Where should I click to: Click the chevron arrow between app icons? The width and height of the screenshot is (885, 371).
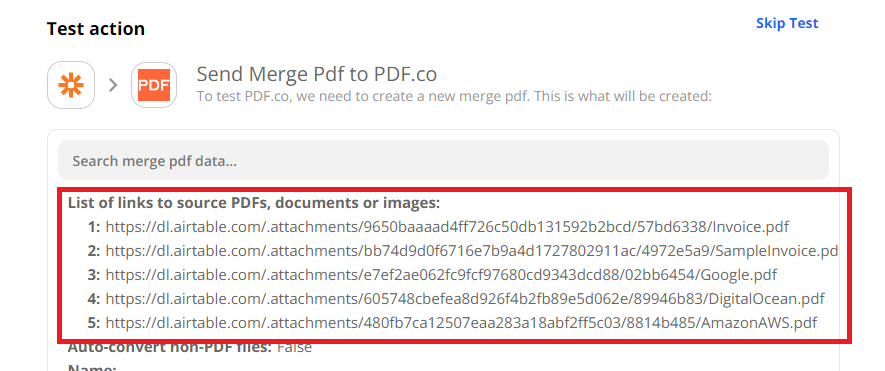point(113,85)
